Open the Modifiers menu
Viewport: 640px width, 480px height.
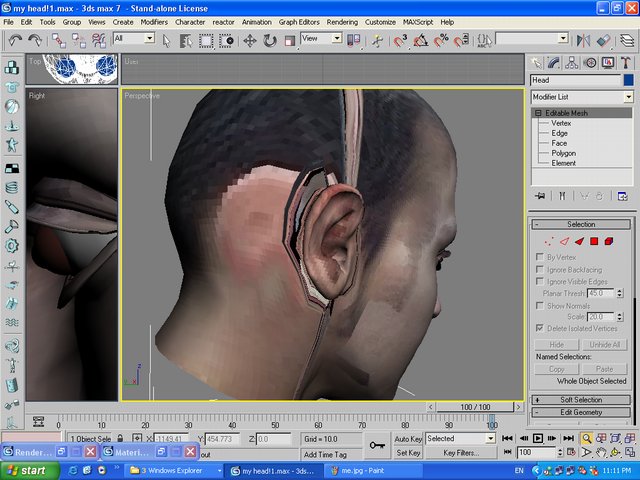154,21
